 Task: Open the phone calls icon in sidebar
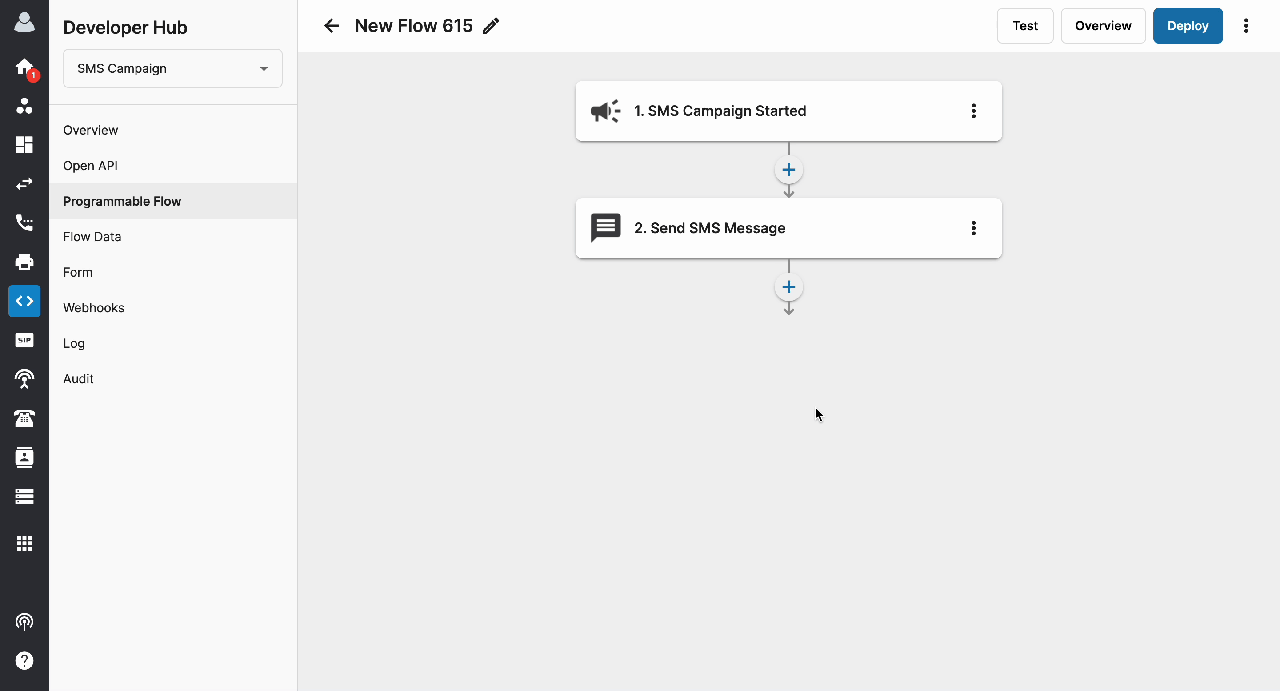click(x=24, y=223)
